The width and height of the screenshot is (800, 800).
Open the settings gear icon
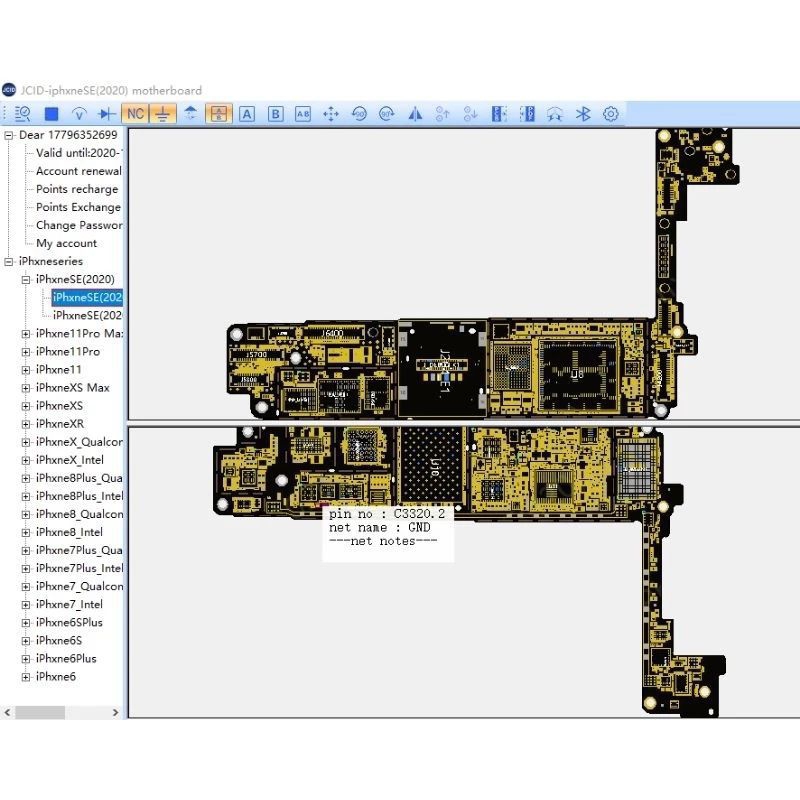(x=611, y=113)
